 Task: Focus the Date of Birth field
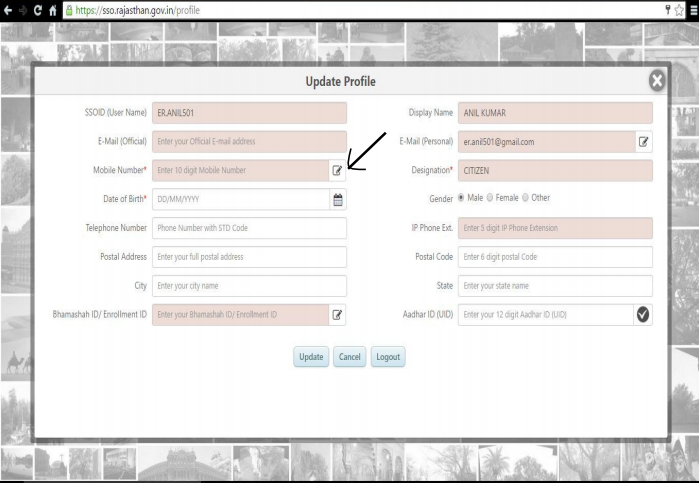pyautogui.click(x=241, y=199)
